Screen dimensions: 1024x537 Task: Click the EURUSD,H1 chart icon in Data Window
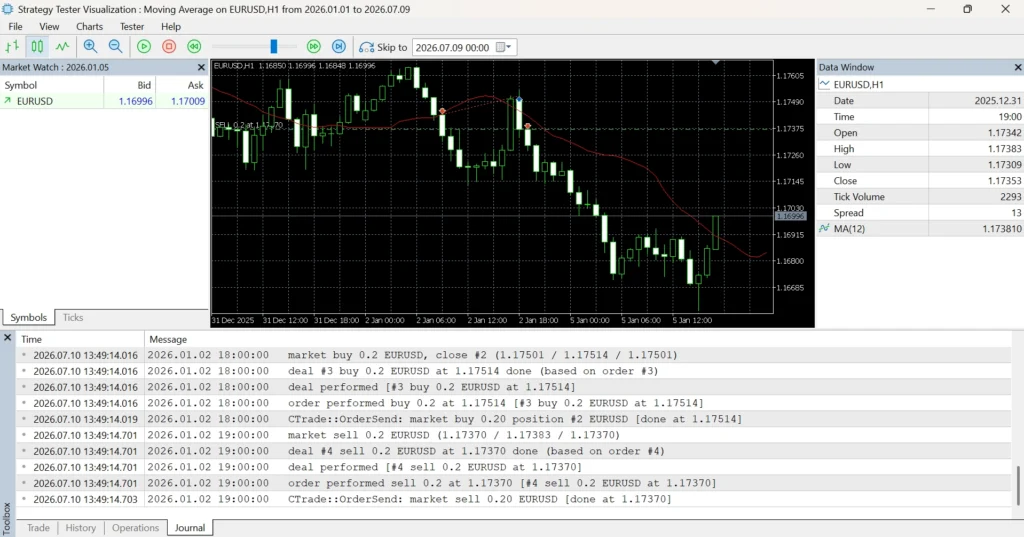824,84
